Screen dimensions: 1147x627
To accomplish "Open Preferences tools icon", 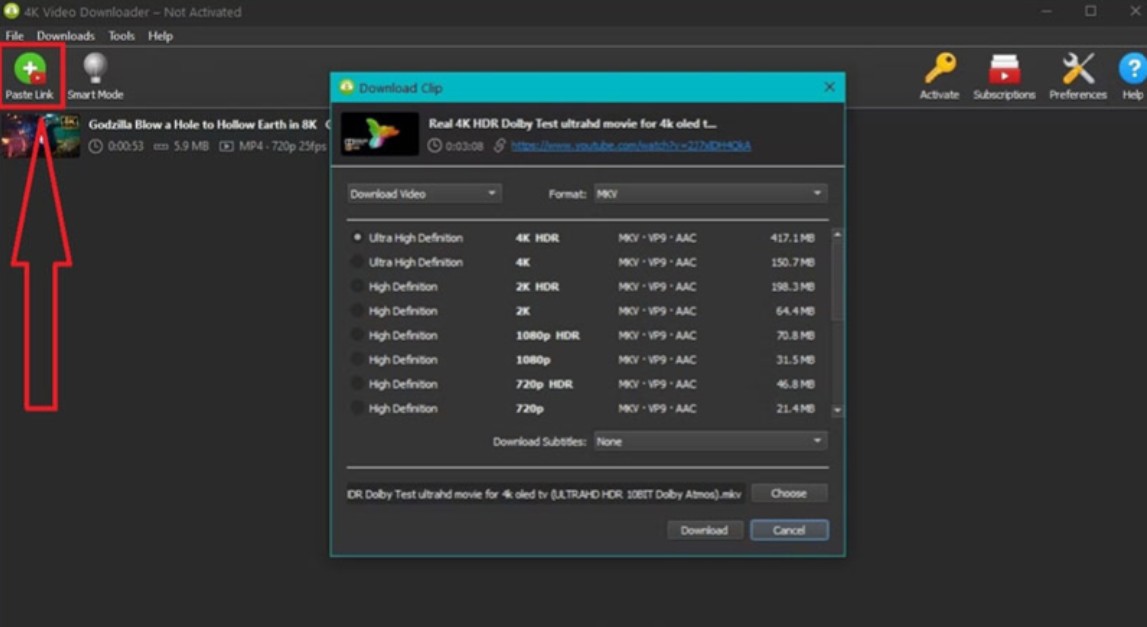I will click(1077, 69).
